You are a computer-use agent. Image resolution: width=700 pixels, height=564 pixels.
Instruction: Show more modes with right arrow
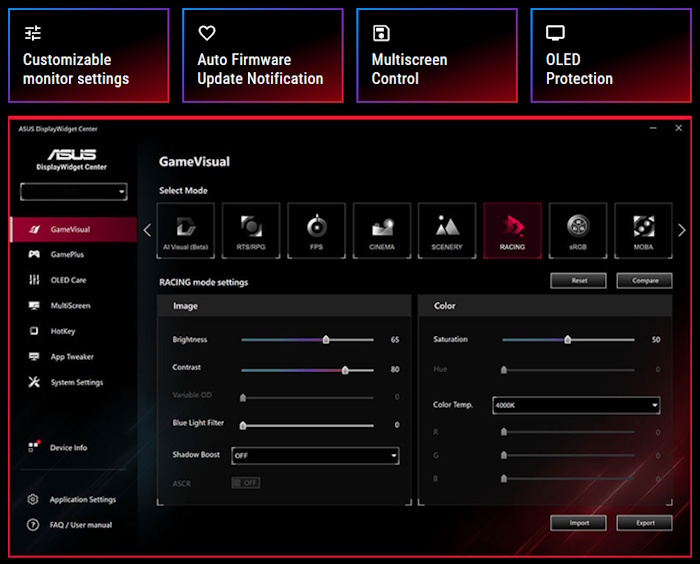pos(681,230)
